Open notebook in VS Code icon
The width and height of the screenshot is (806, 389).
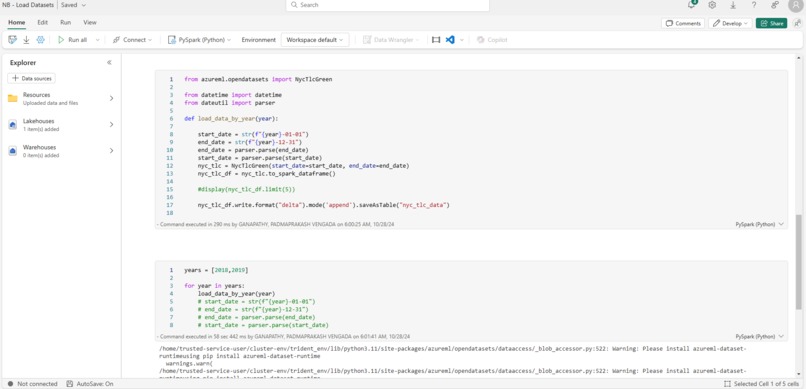[450, 40]
